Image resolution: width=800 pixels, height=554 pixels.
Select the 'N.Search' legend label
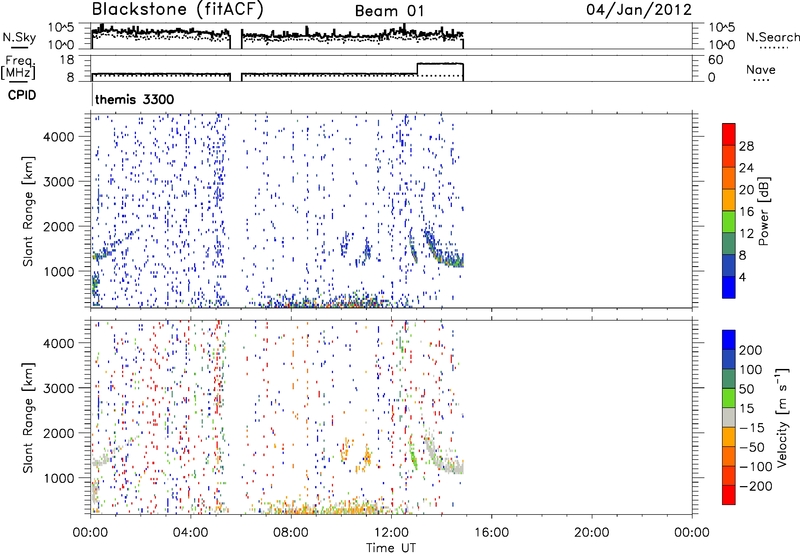pos(772,37)
